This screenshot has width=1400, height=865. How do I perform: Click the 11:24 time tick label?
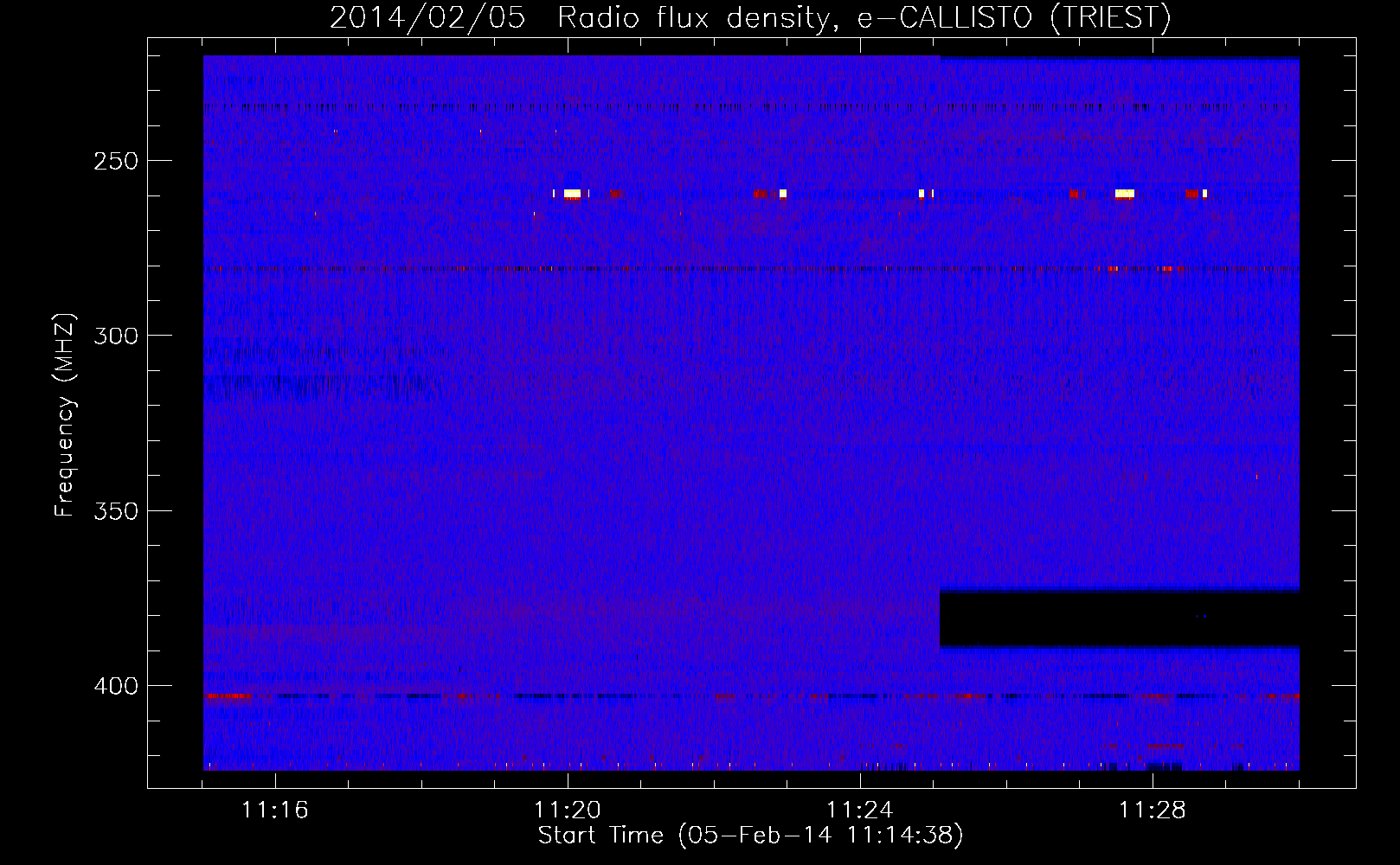860,811
